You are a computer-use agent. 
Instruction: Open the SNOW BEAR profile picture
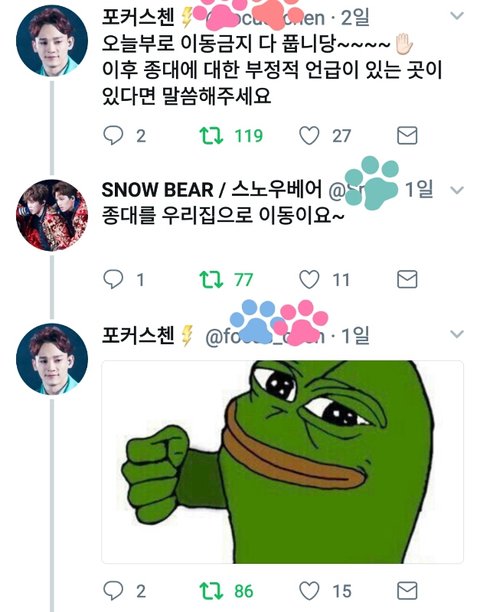click(52, 215)
